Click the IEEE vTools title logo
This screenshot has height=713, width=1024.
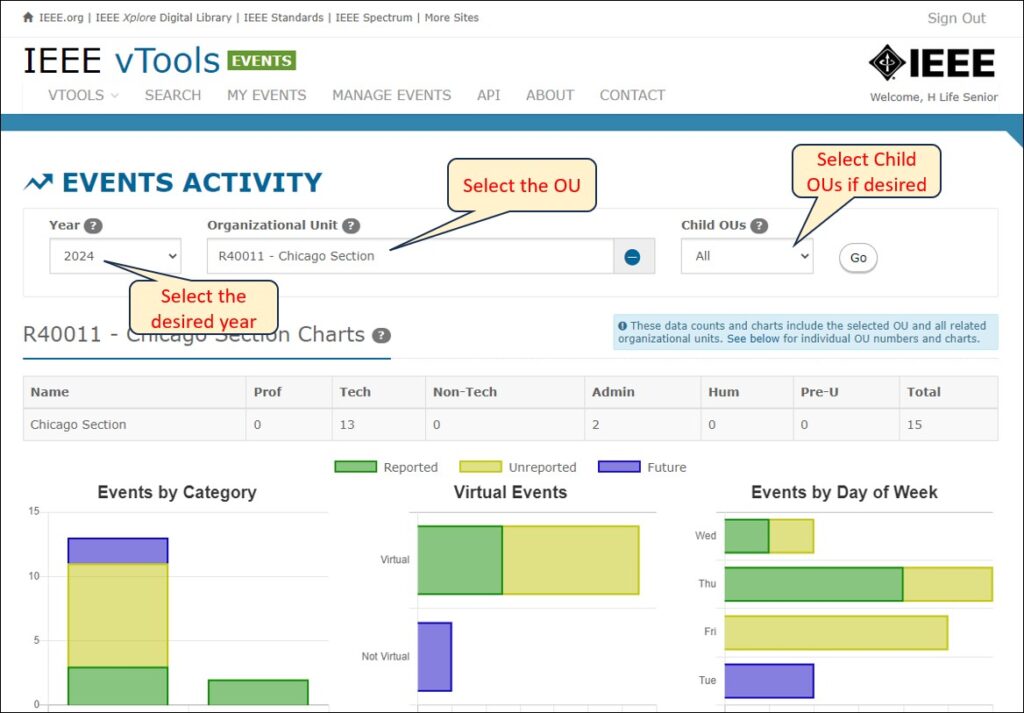(121, 61)
